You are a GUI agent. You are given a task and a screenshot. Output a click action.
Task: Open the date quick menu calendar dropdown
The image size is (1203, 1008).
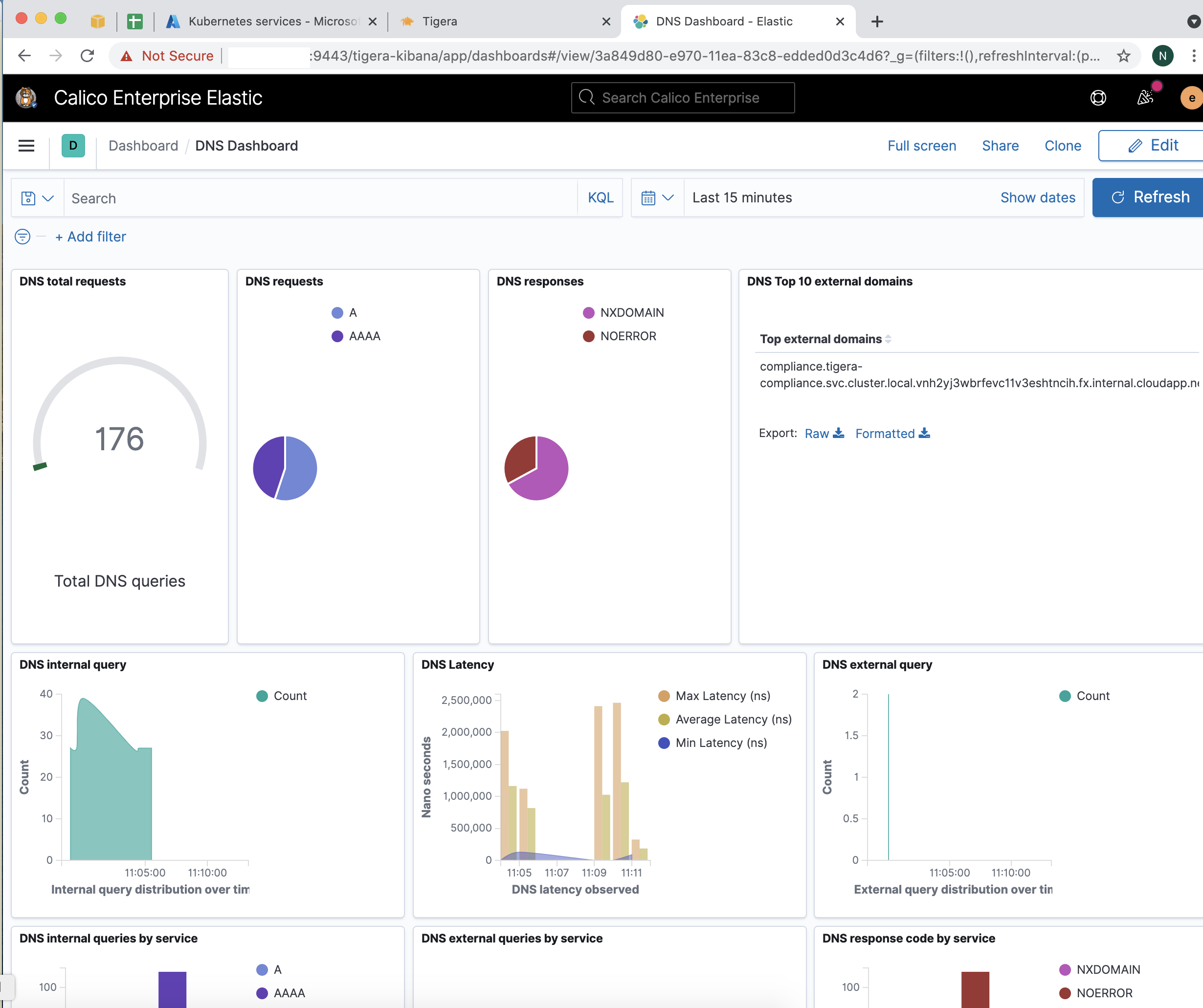coord(657,198)
